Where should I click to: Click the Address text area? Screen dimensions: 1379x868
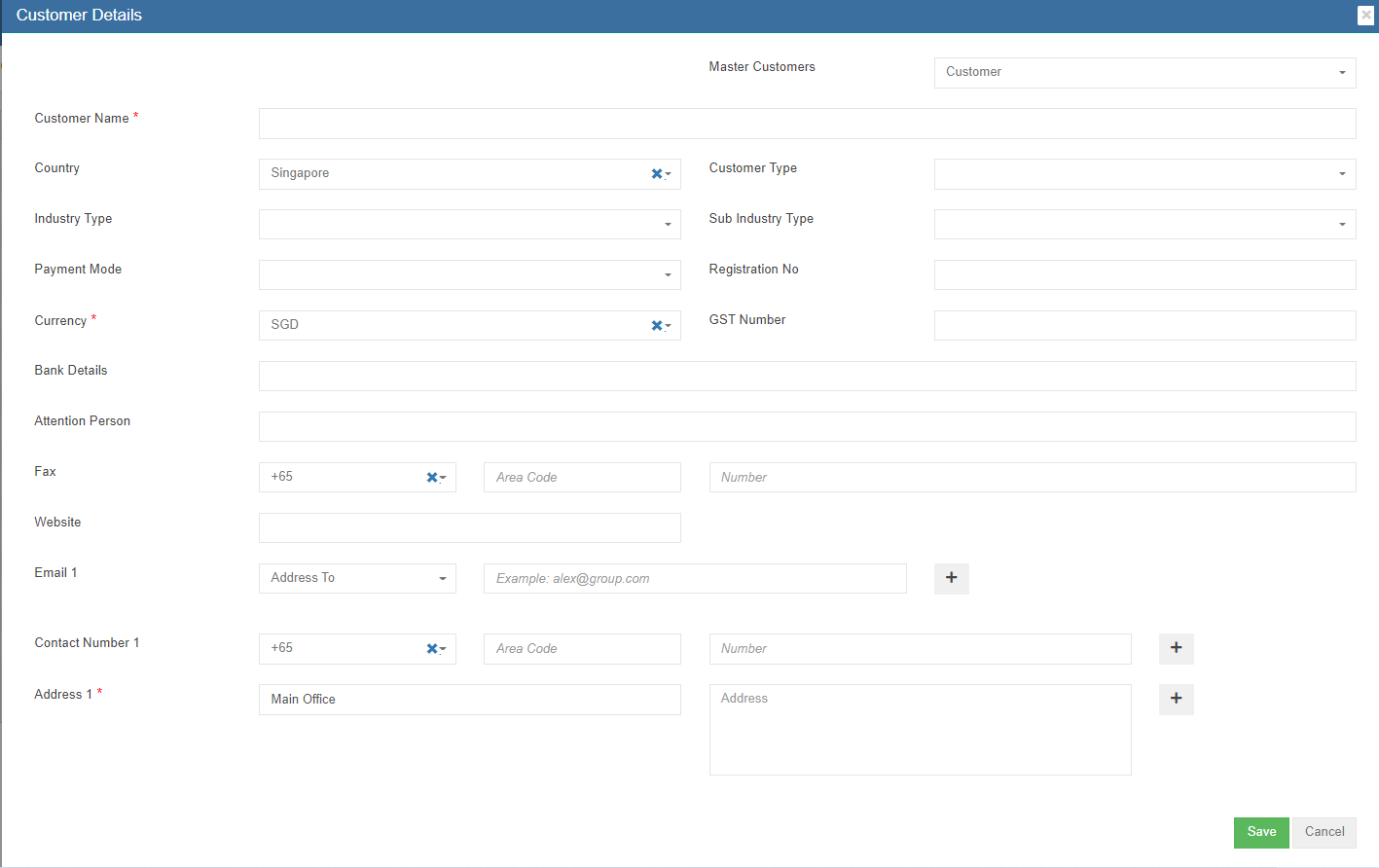point(920,730)
